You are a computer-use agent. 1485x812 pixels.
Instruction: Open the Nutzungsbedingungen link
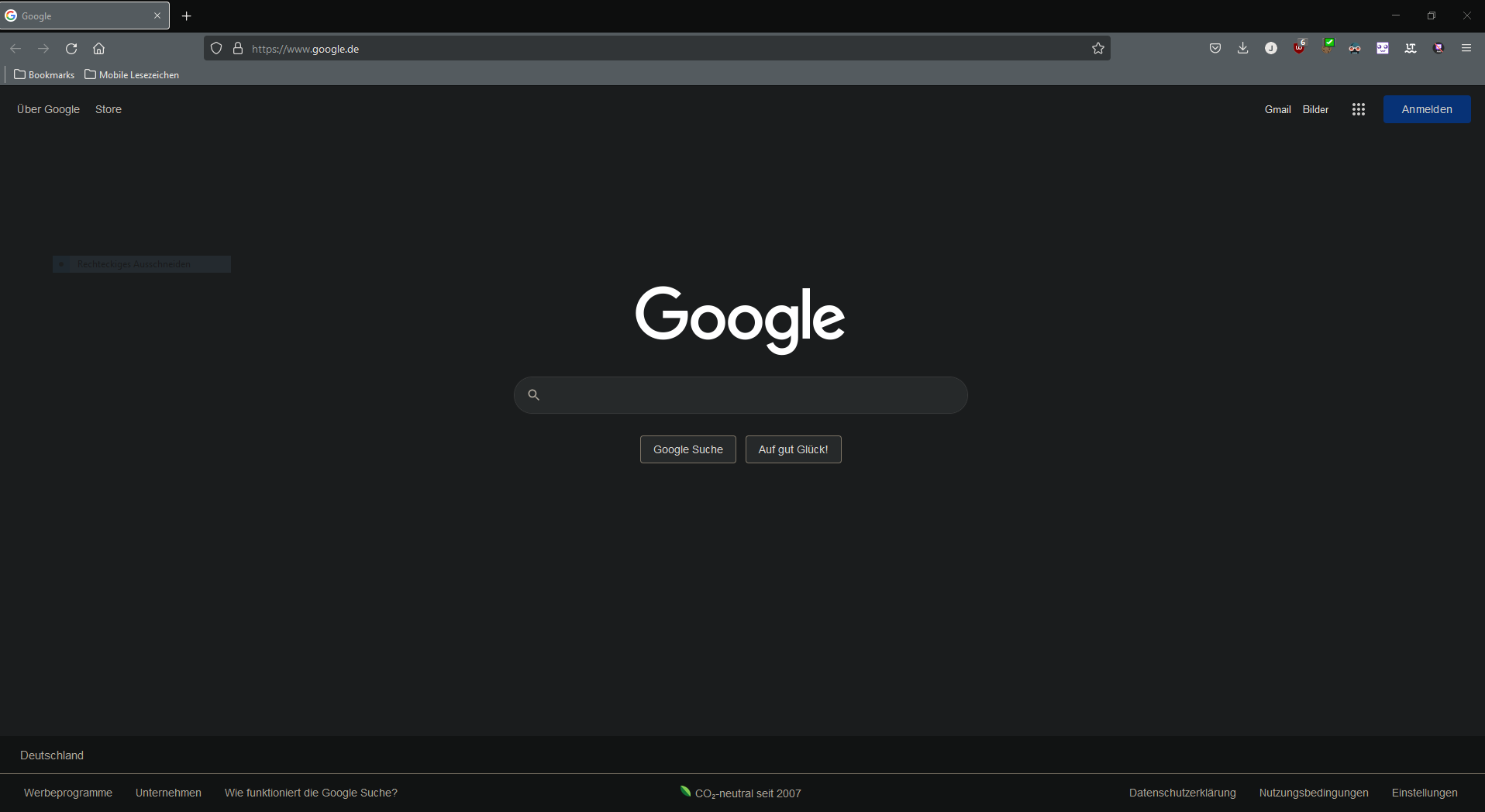click(1314, 793)
